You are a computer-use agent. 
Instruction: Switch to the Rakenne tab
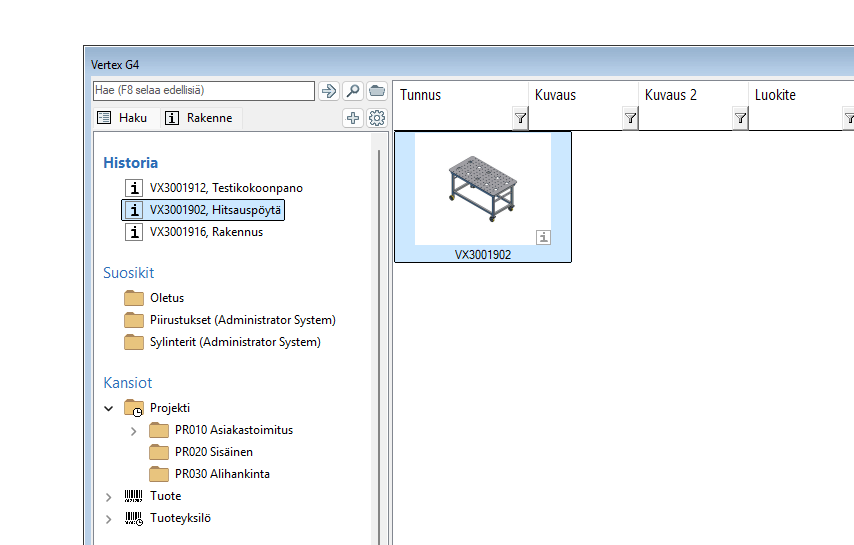[x=199, y=118]
